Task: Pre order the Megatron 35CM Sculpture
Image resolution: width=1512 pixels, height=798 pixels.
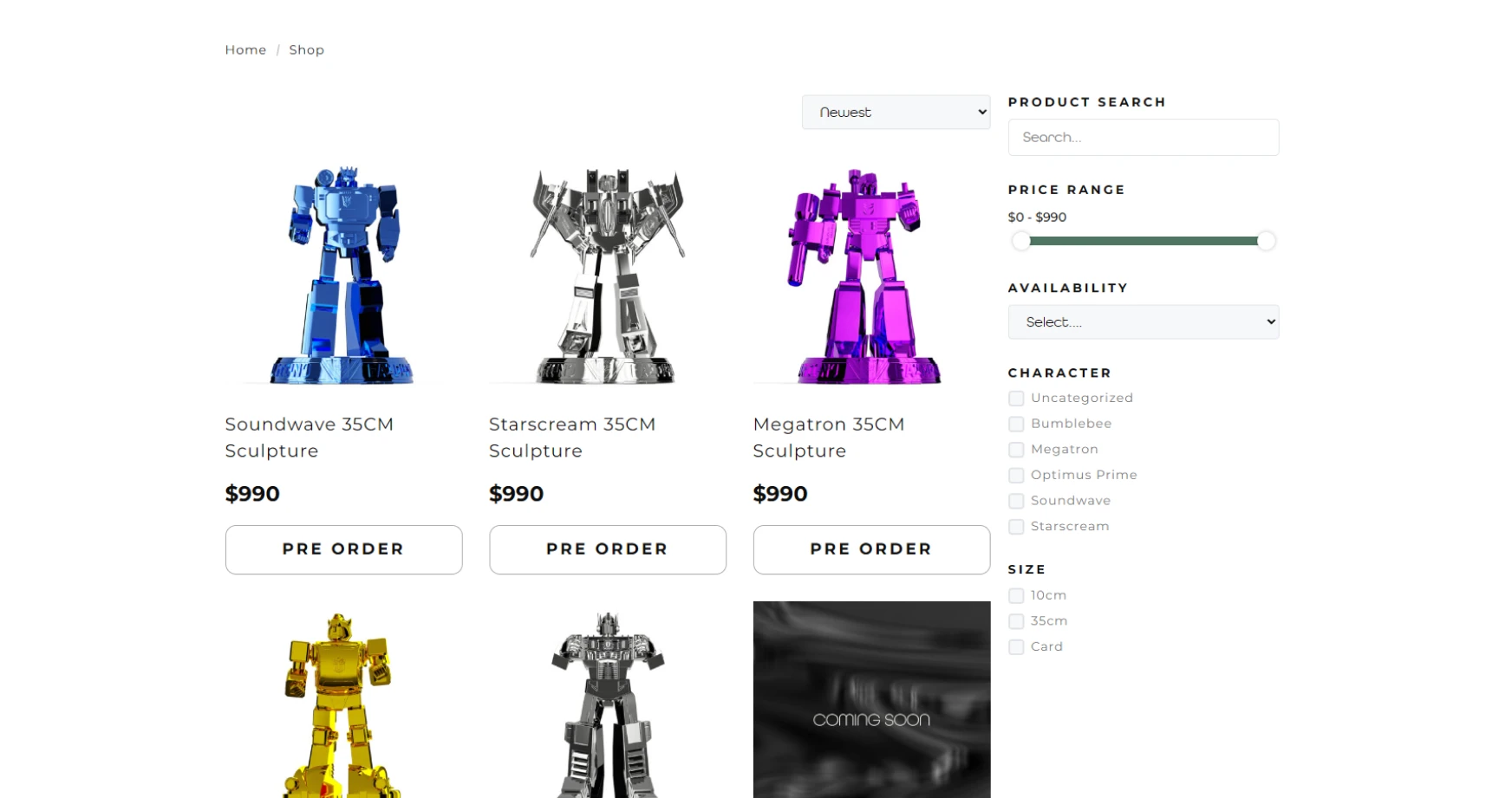Action: pyautogui.click(x=871, y=549)
